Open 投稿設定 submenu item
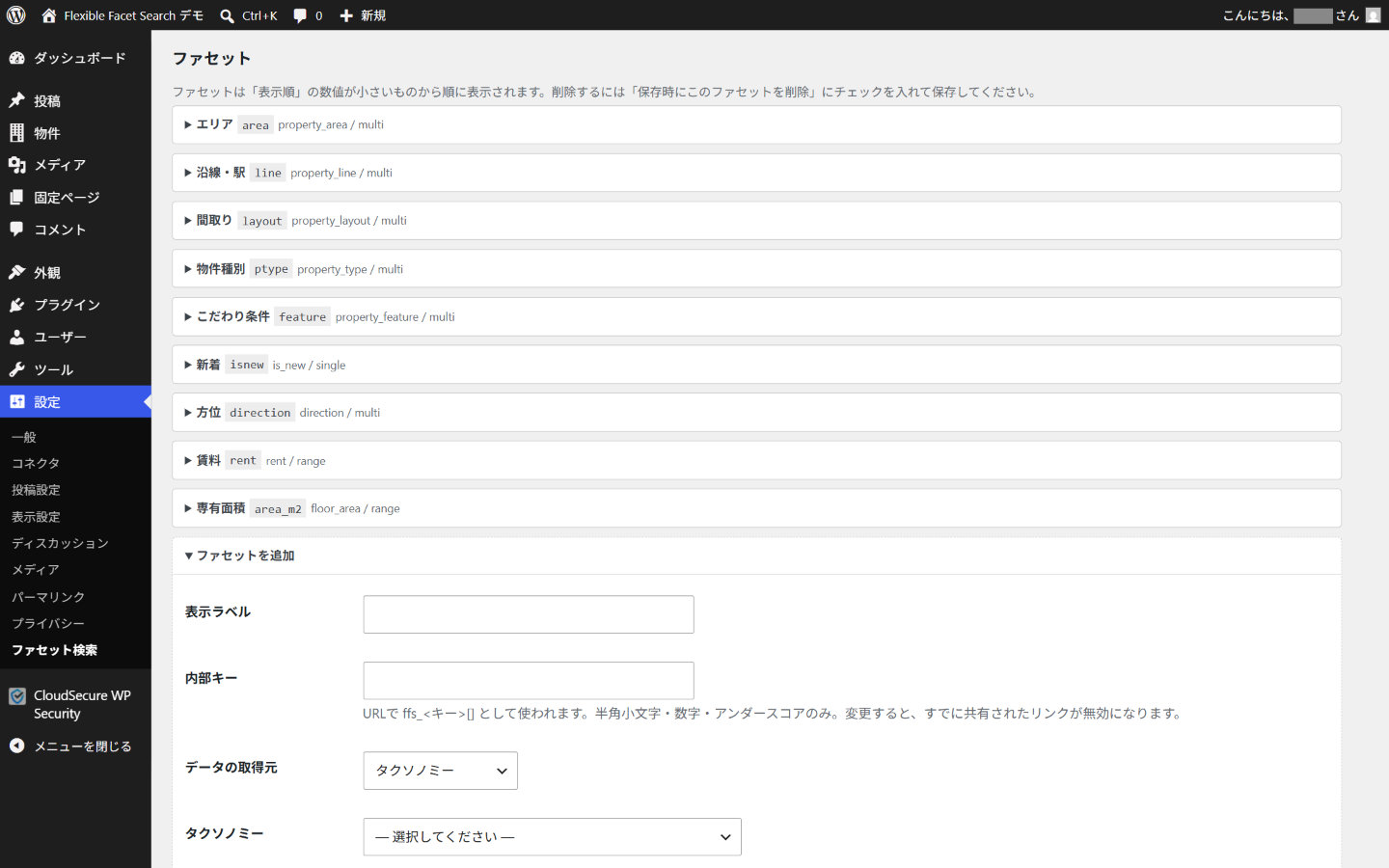 pyautogui.click(x=36, y=490)
